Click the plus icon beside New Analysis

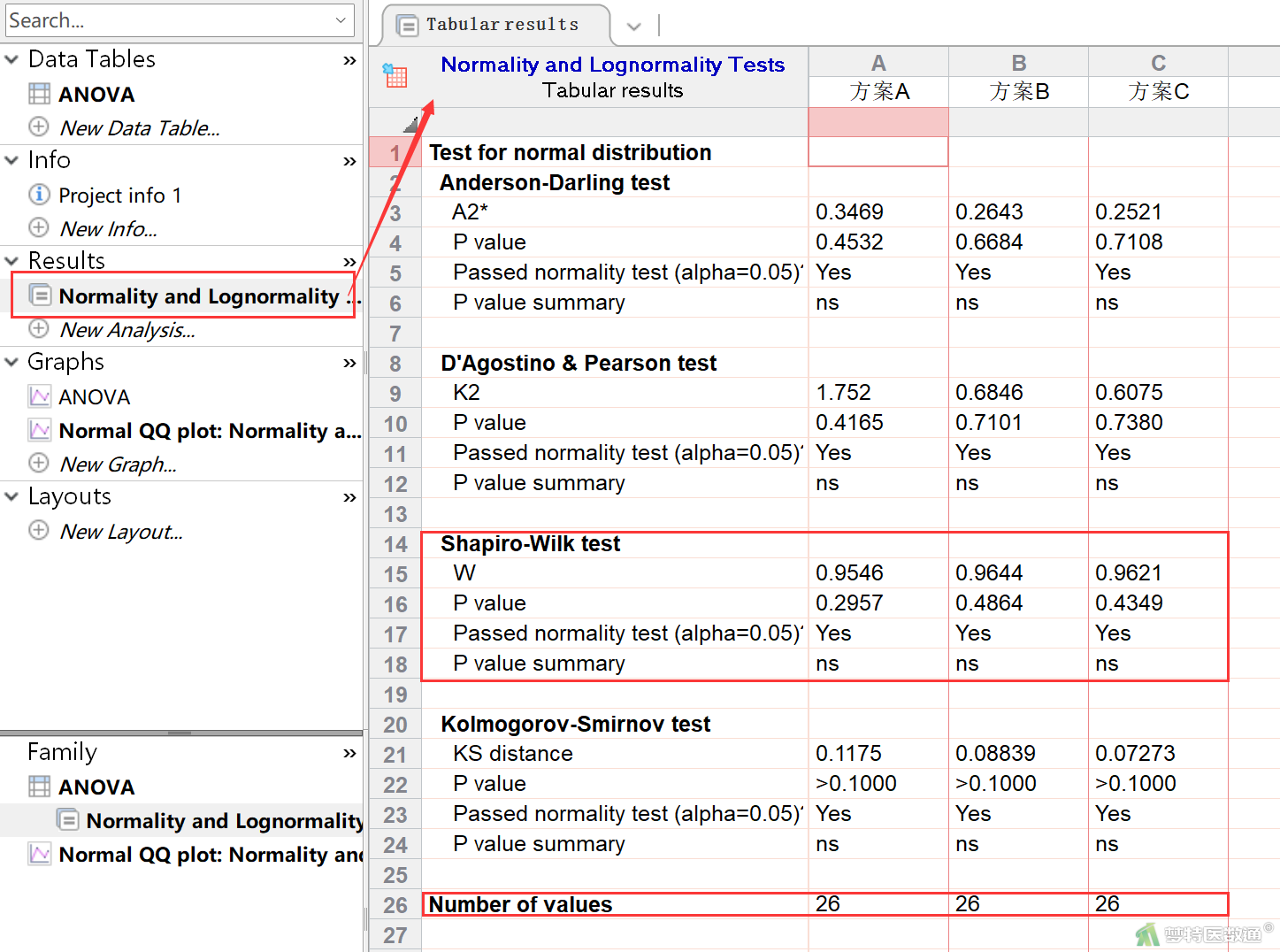click(x=39, y=328)
